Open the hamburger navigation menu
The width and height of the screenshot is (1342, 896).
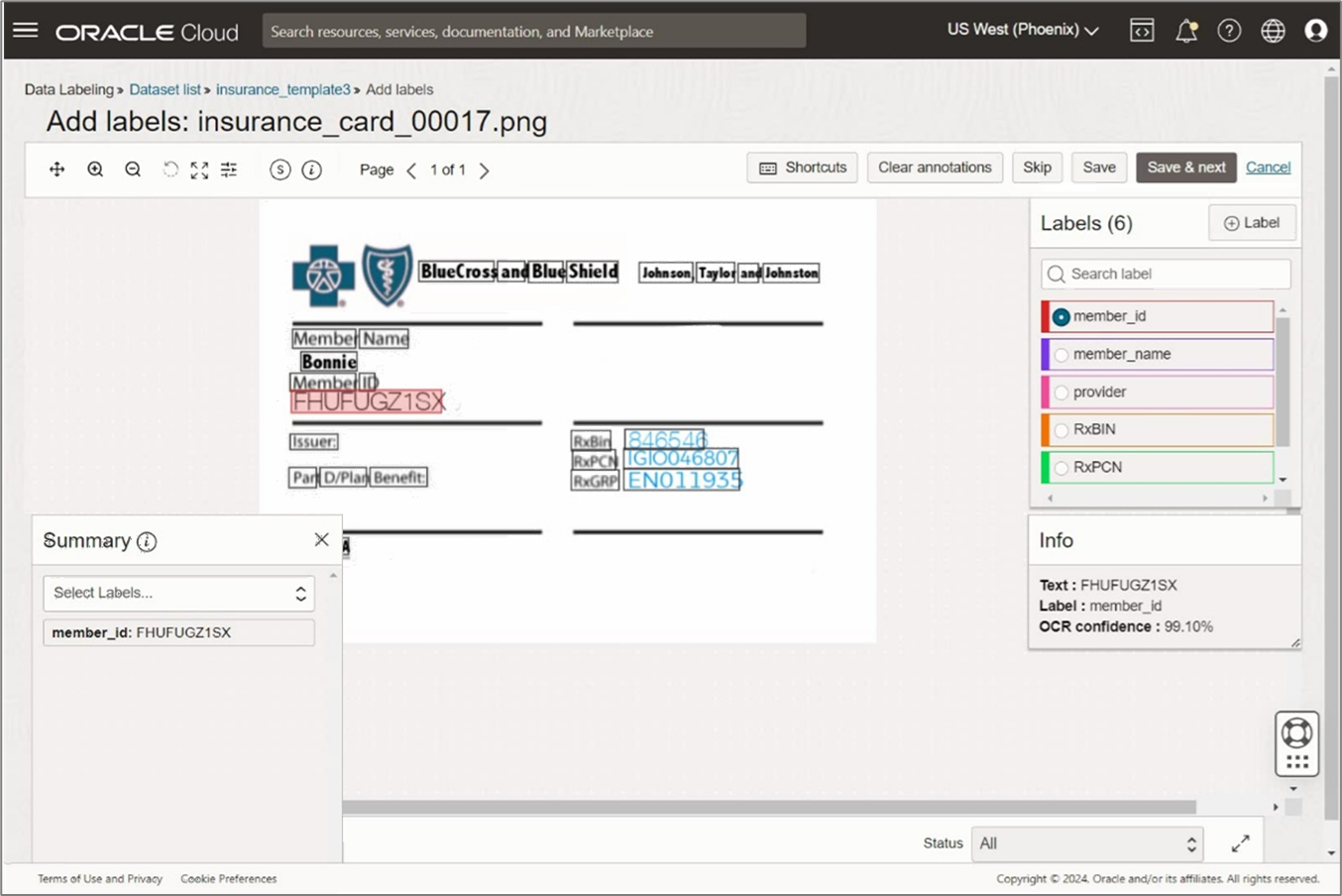pos(25,29)
